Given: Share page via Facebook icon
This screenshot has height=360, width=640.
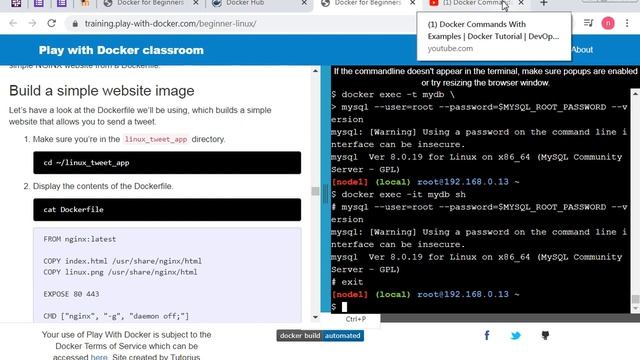Looking at the screenshot, I should pos(487,336).
